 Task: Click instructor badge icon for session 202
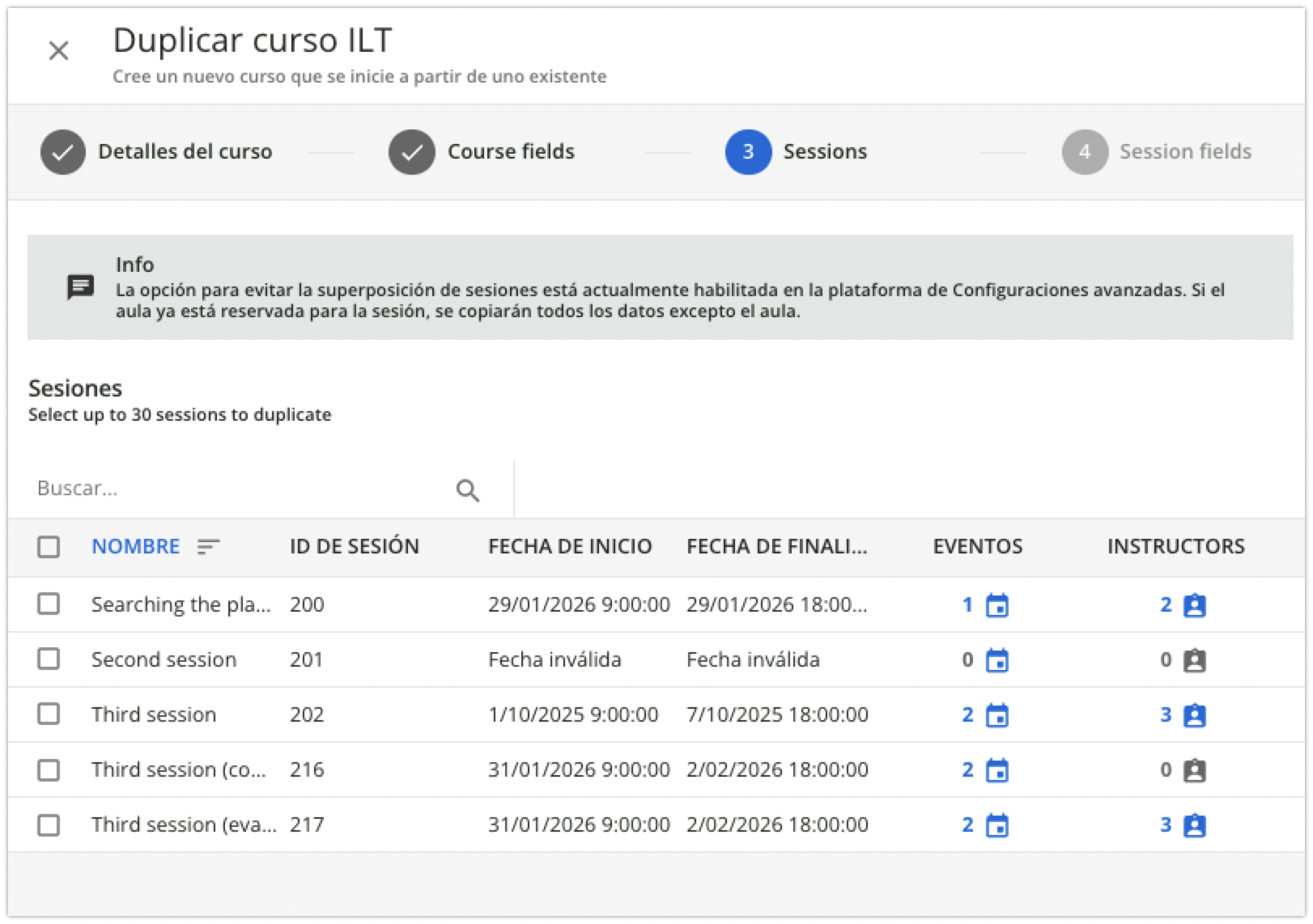(1194, 715)
